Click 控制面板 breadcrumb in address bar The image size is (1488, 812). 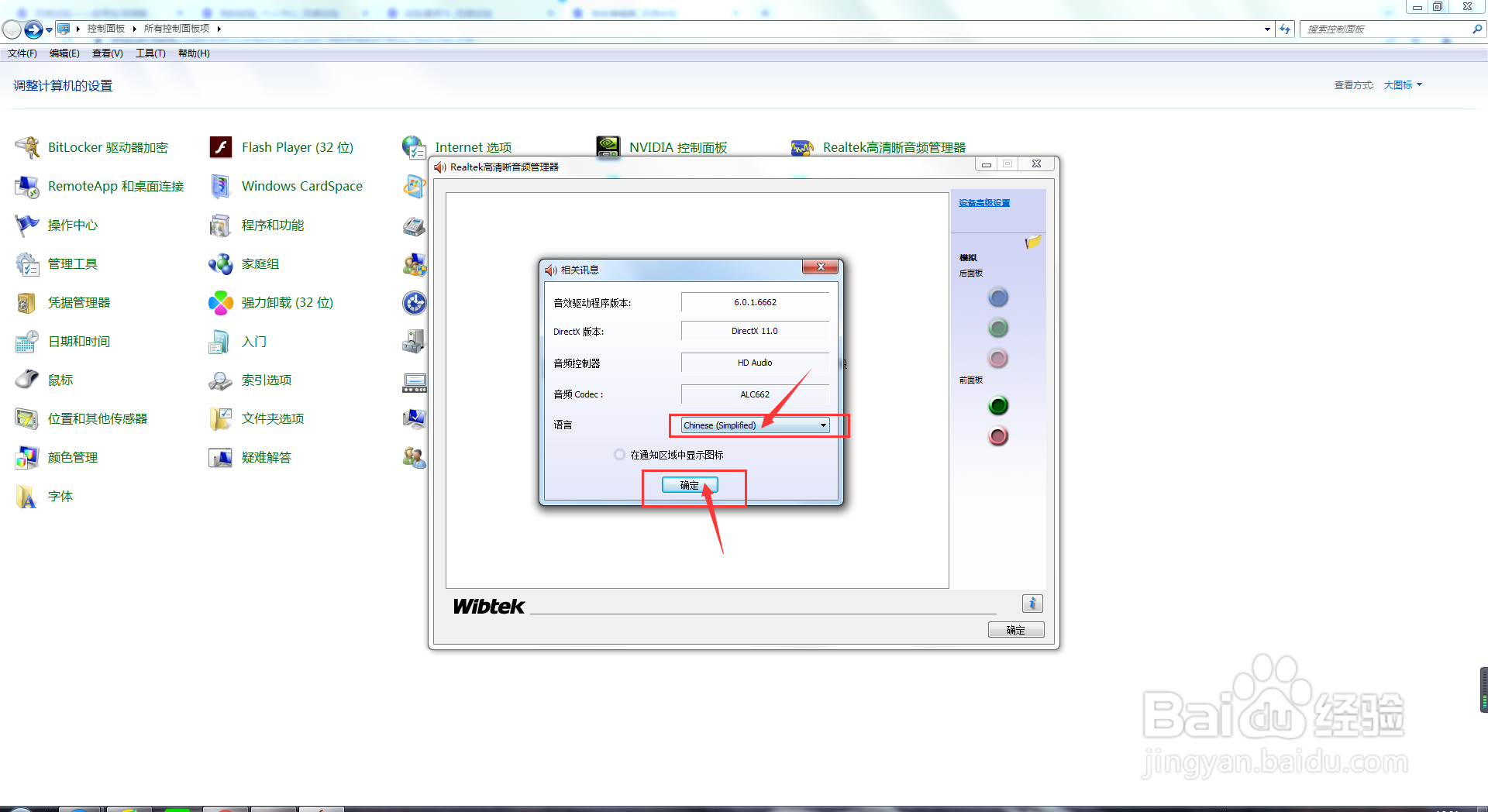[106, 29]
